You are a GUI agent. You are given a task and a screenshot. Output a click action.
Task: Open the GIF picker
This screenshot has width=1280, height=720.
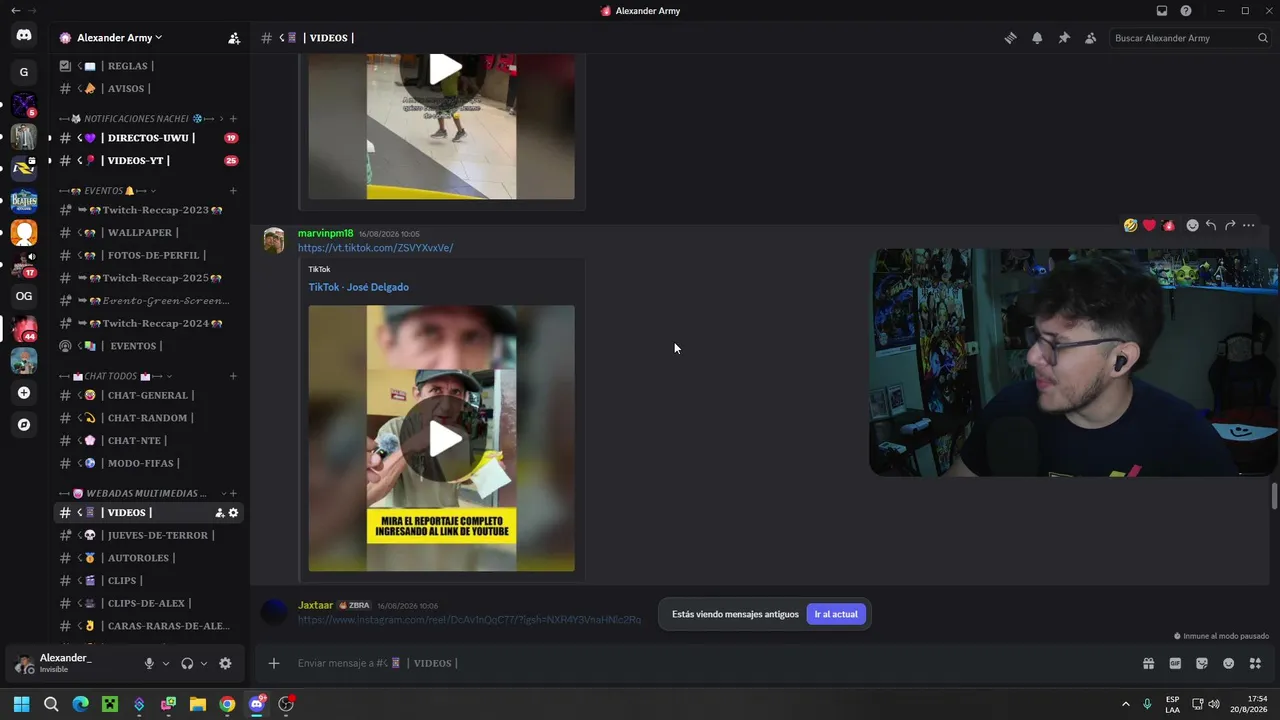point(1175,663)
